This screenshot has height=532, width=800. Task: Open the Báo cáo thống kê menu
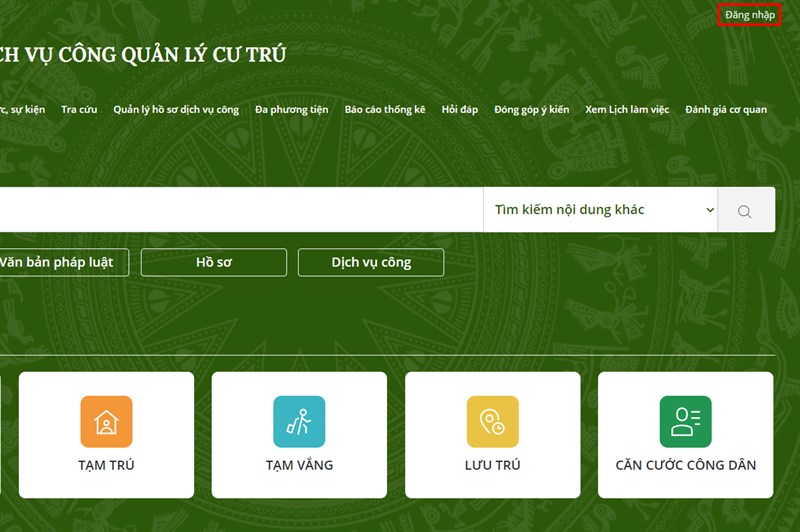click(x=385, y=110)
